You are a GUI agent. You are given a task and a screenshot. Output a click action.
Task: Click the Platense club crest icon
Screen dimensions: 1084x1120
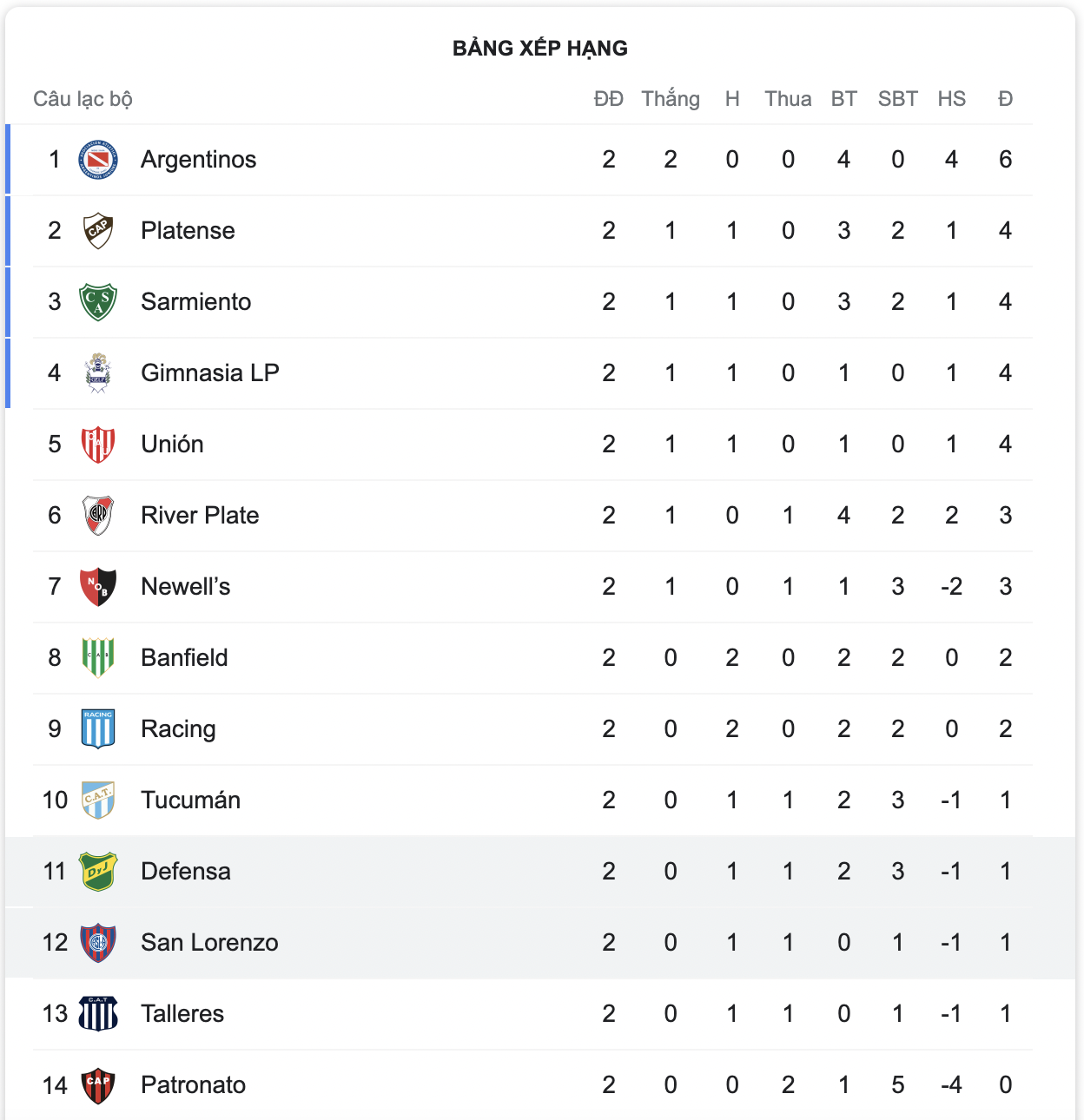pos(98,231)
